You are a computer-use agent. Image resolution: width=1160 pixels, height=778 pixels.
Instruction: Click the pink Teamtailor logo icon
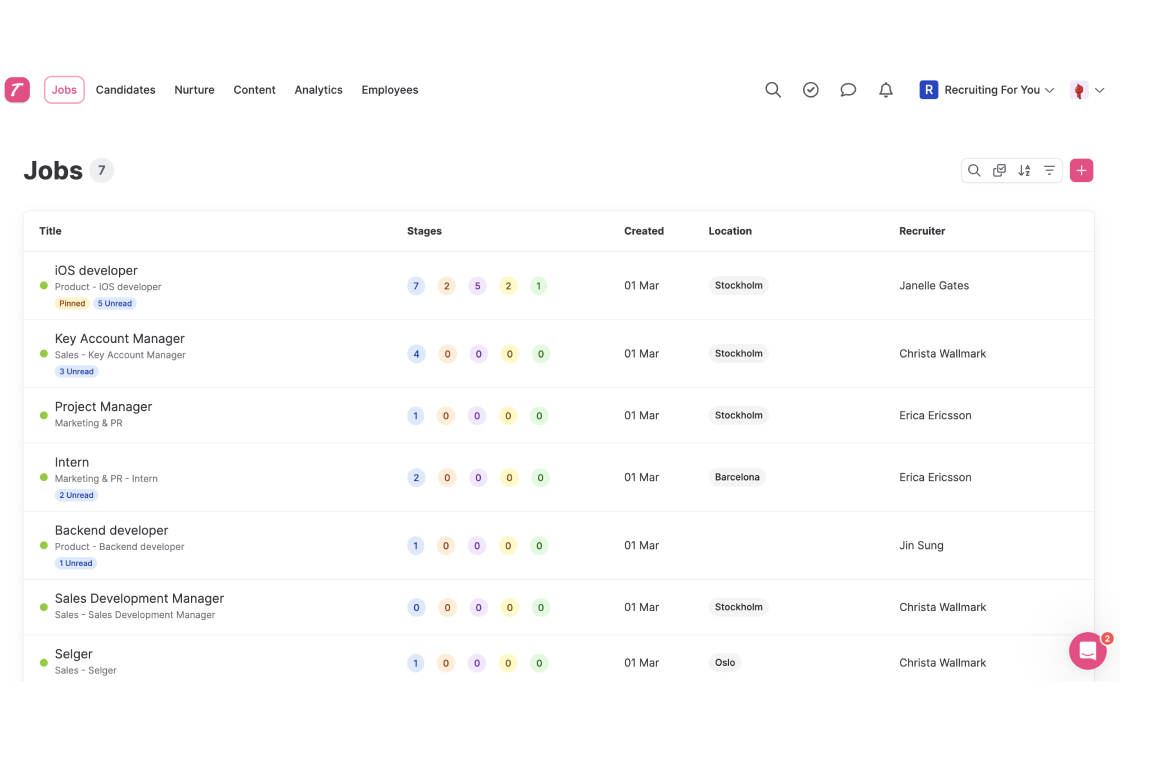pyautogui.click(x=17, y=89)
